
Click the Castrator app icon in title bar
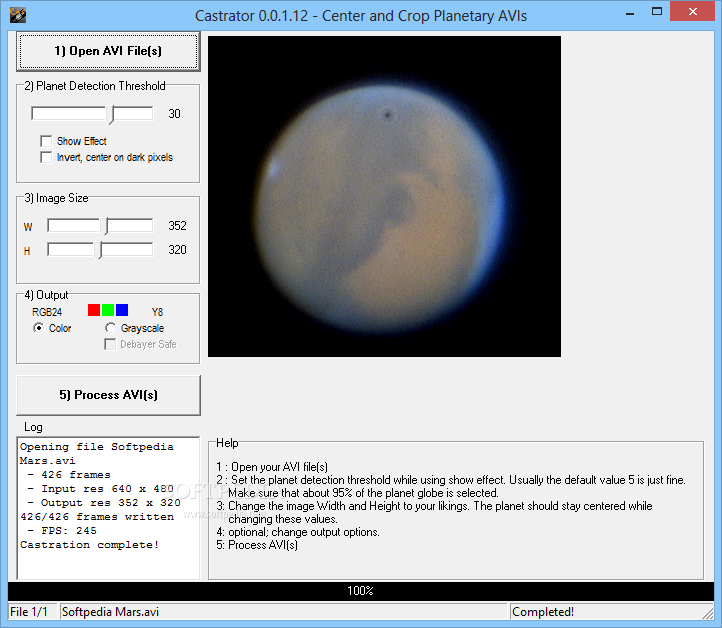click(17, 15)
